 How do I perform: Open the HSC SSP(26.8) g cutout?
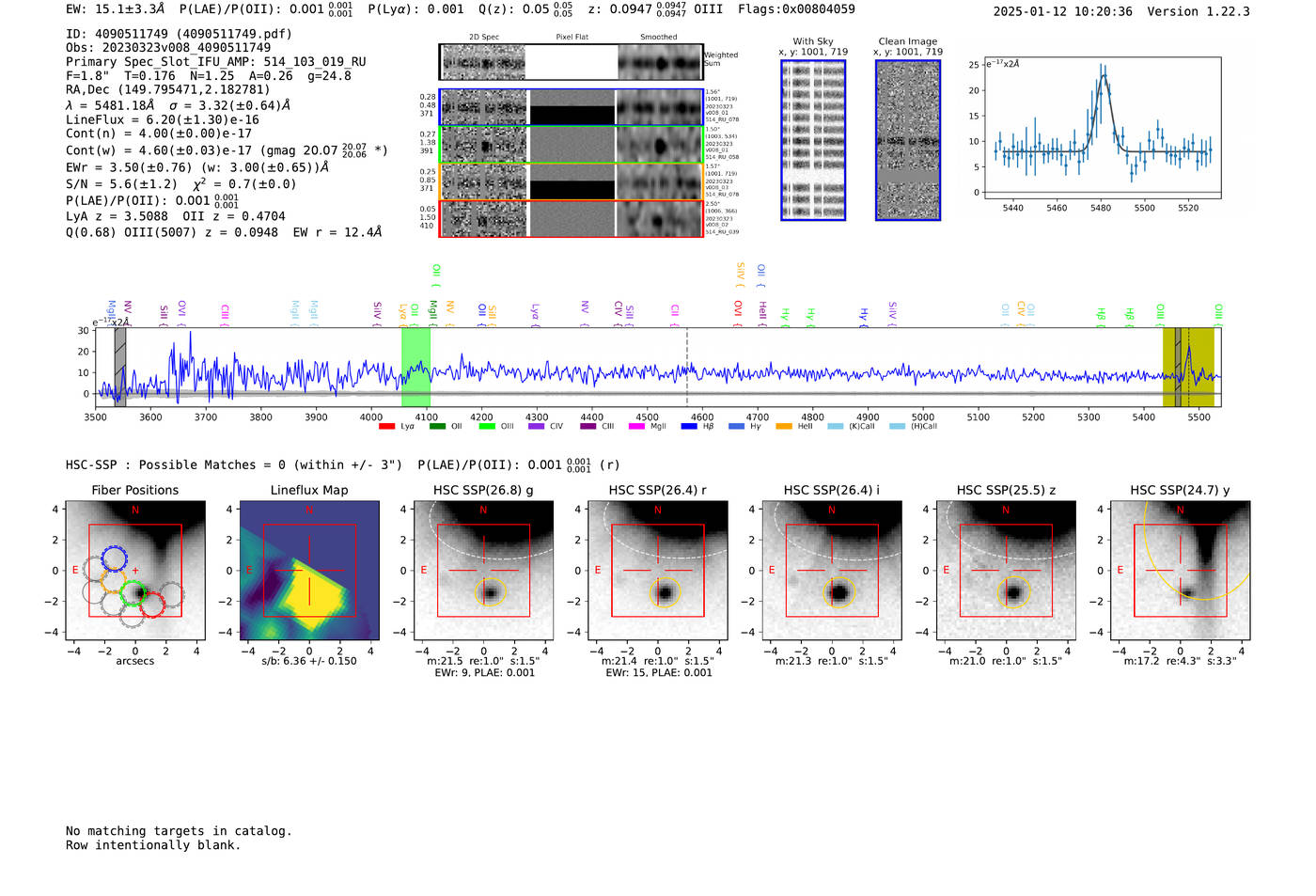483,571
